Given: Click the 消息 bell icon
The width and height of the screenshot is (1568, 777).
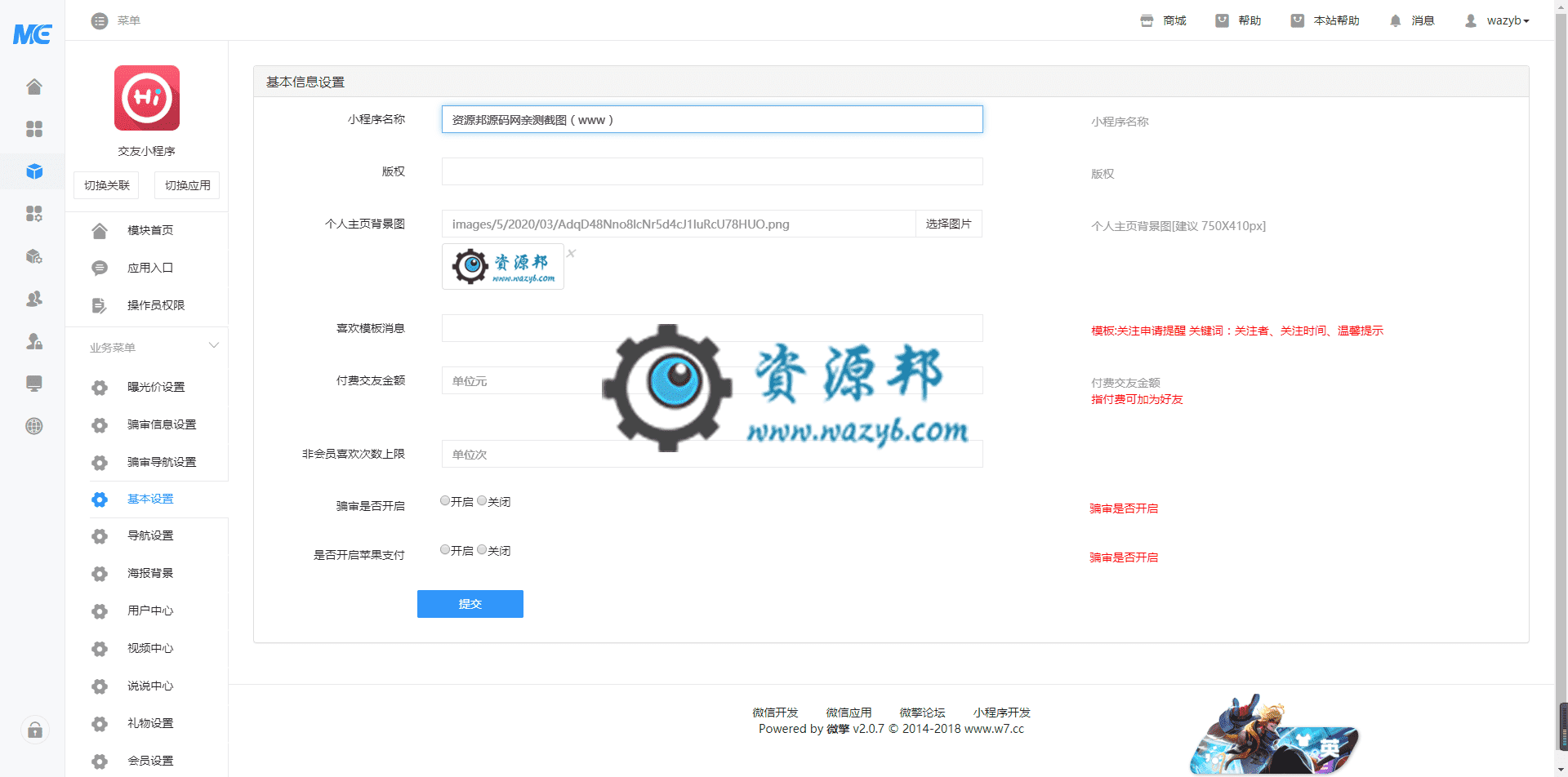Looking at the screenshot, I should [1395, 20].
